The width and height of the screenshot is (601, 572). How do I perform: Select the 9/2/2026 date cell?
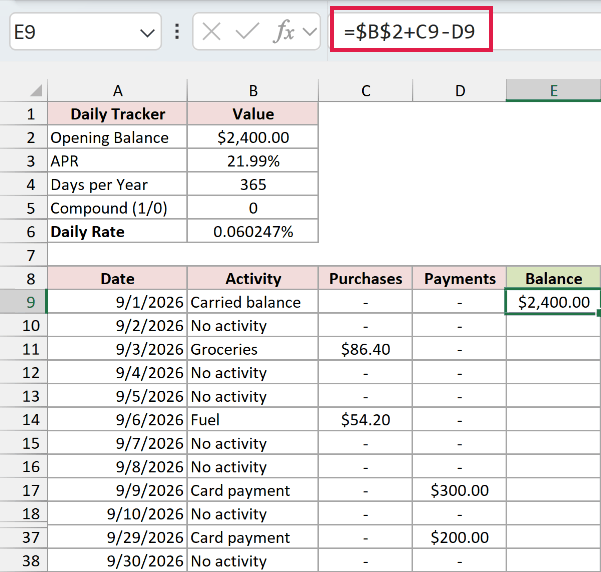click(118, 325)
